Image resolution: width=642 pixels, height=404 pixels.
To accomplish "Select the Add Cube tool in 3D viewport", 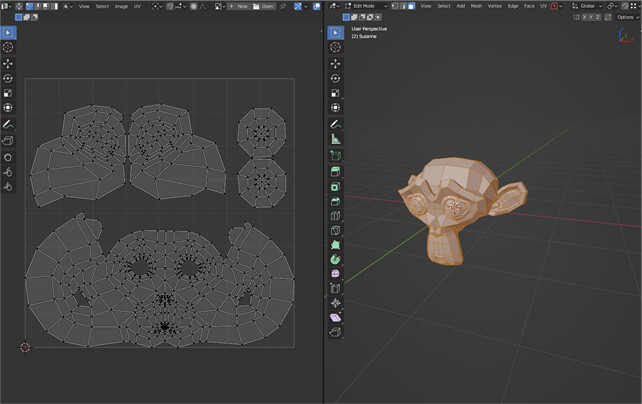I will pyautogui.click(x=335, y=156).
